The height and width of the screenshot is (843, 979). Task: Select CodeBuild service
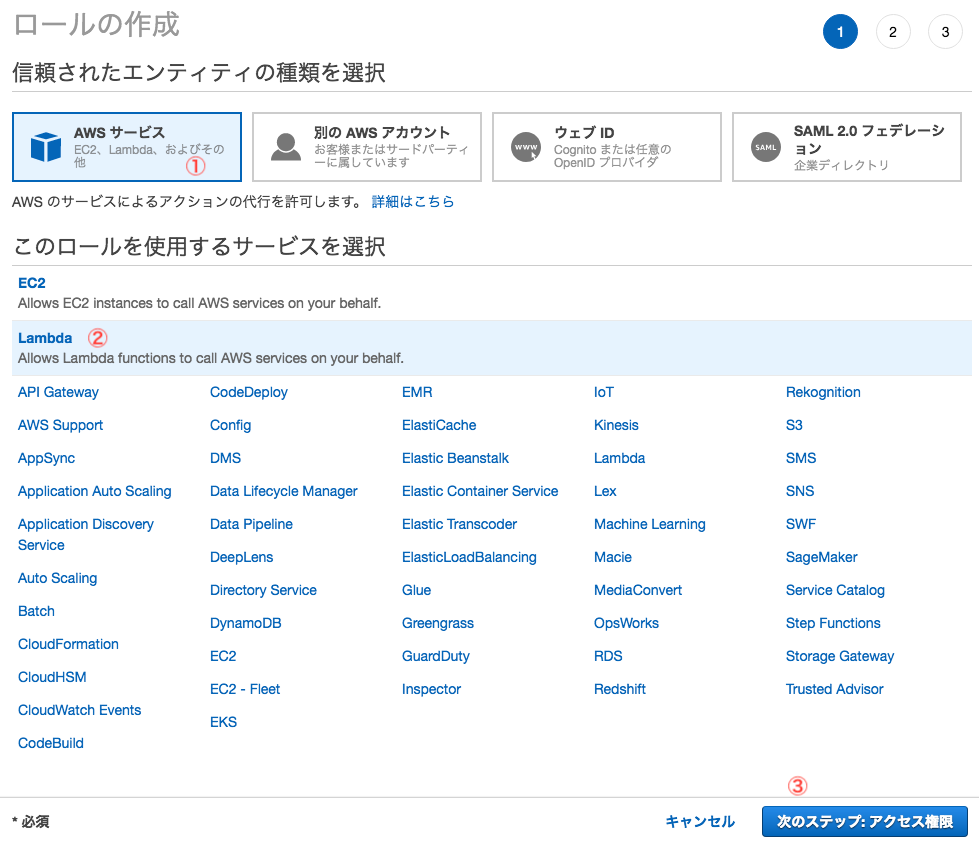(51, 744)
